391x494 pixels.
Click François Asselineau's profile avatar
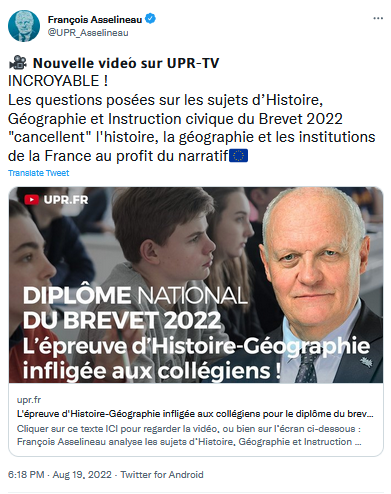point(24,26)
